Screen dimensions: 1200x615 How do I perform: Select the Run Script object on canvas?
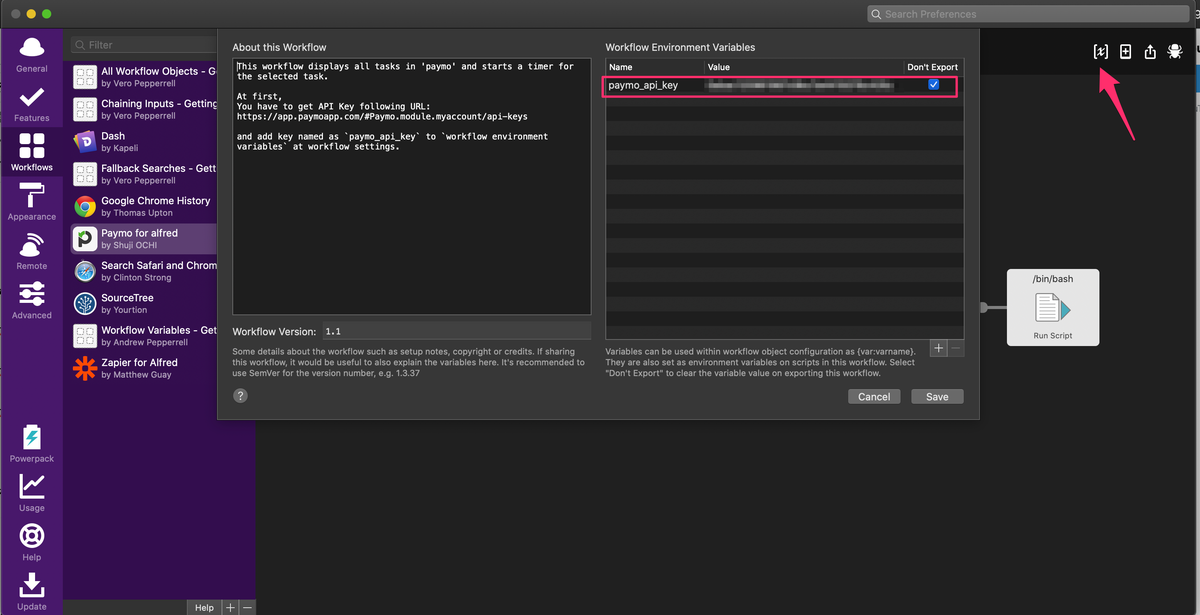point(1053,308)
